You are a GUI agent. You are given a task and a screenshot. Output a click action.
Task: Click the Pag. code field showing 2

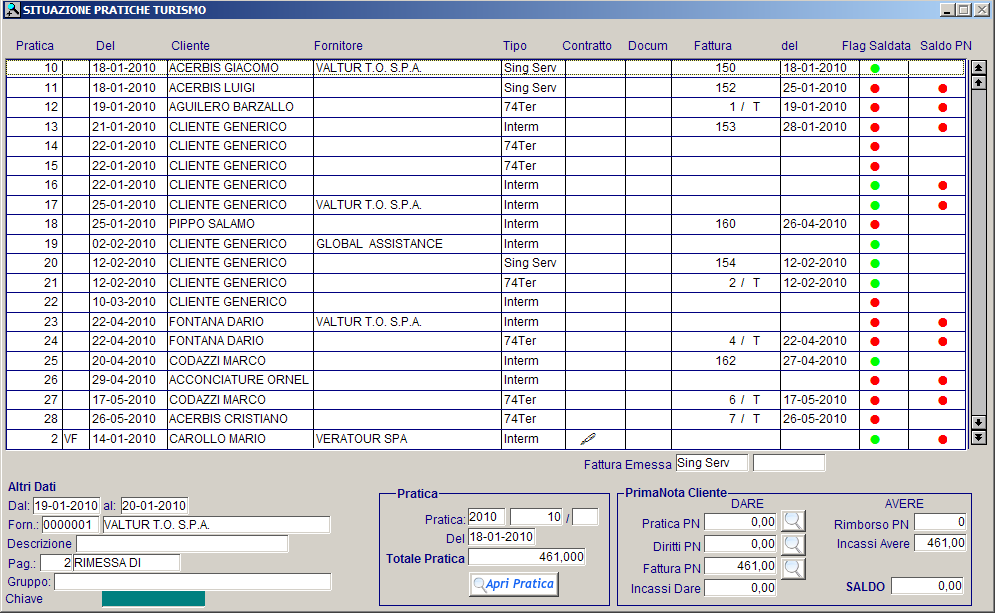pos(56,563)
